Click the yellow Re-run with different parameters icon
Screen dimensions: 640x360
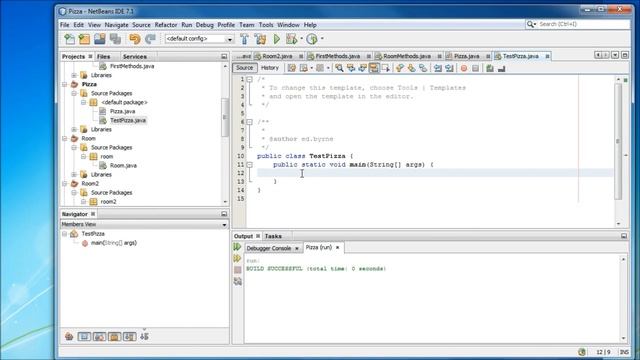click(237, 258)
